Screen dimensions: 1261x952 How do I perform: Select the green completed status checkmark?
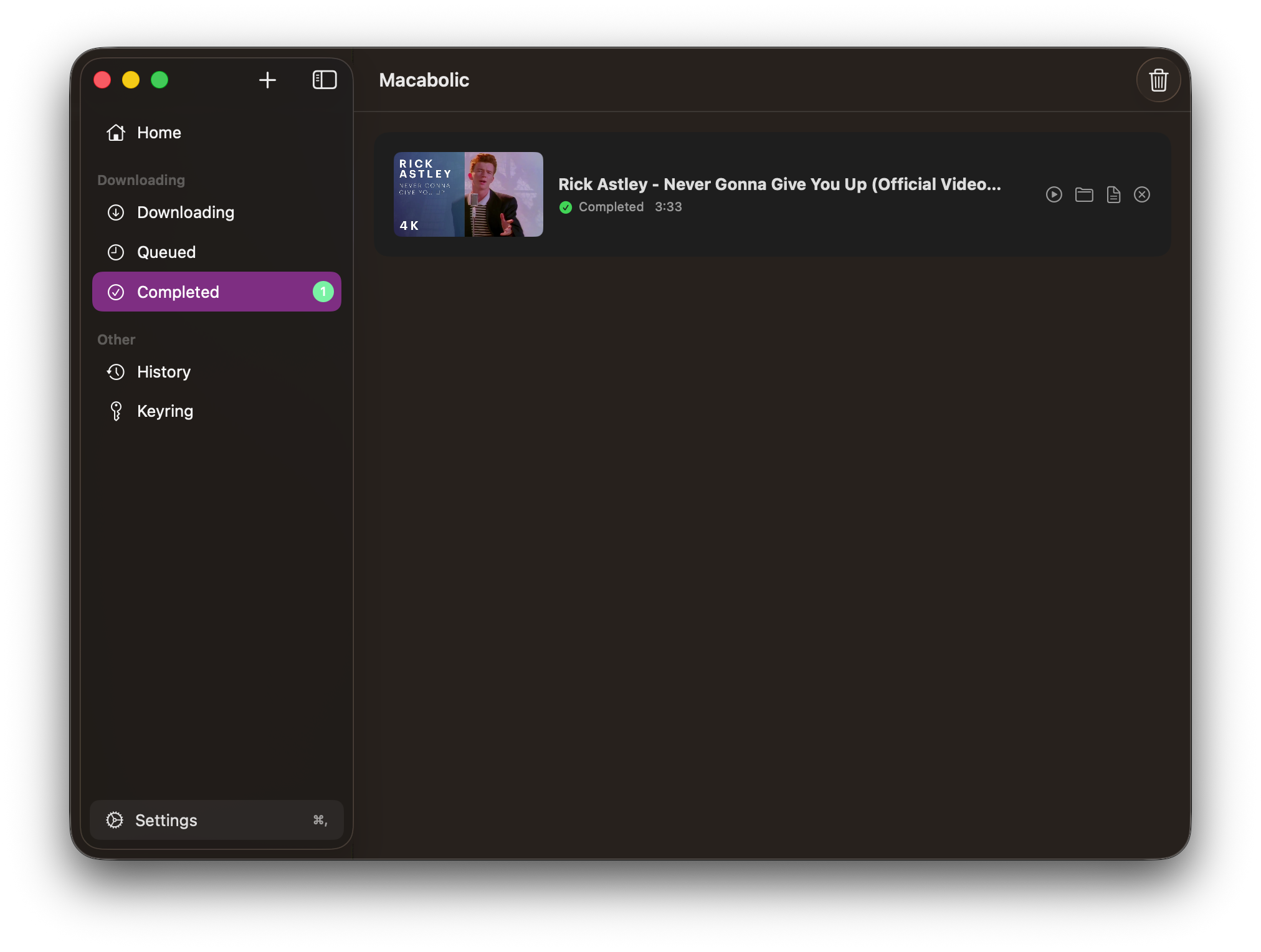pos(565,207)
